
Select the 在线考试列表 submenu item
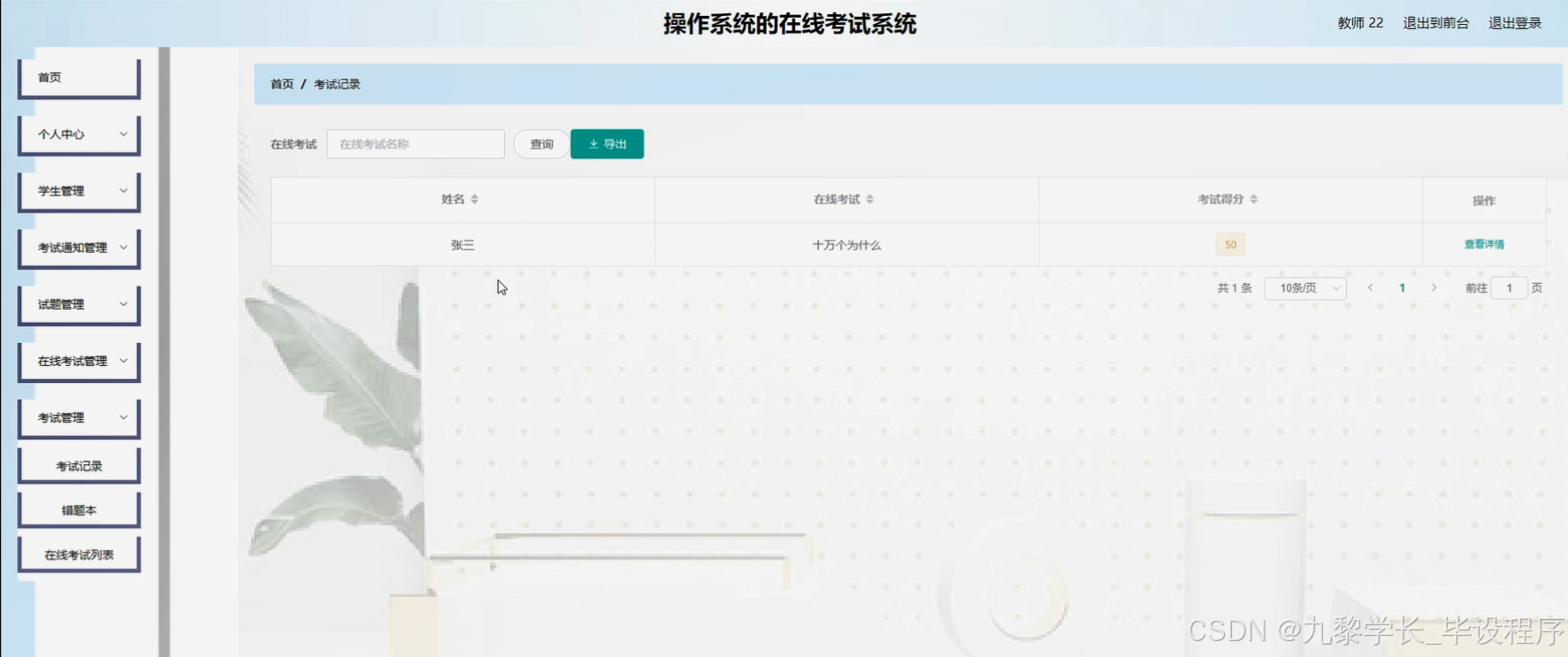click(x=80, y=554)
